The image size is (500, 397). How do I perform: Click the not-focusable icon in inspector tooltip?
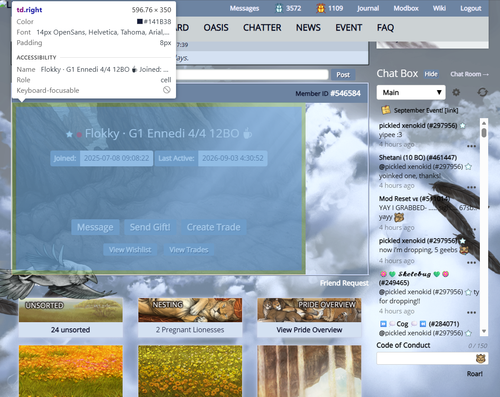(167, 90)
